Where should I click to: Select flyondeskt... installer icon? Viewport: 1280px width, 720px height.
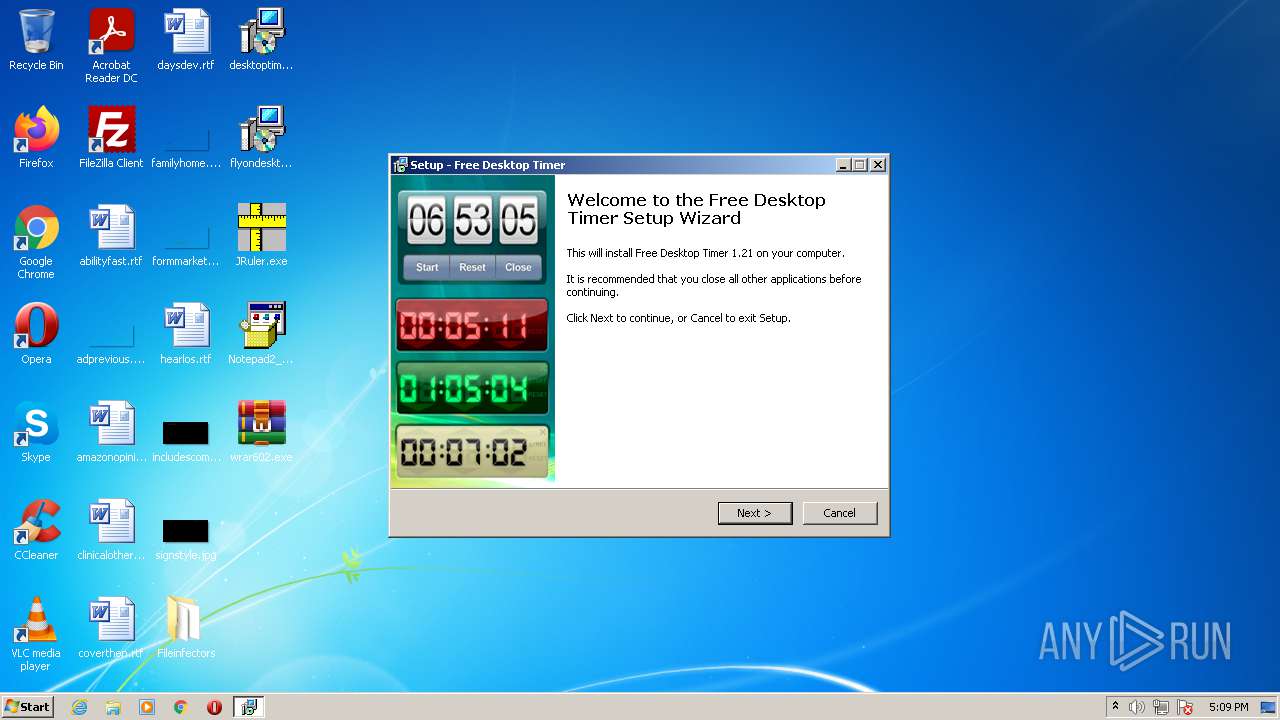(x=261, y=138)
